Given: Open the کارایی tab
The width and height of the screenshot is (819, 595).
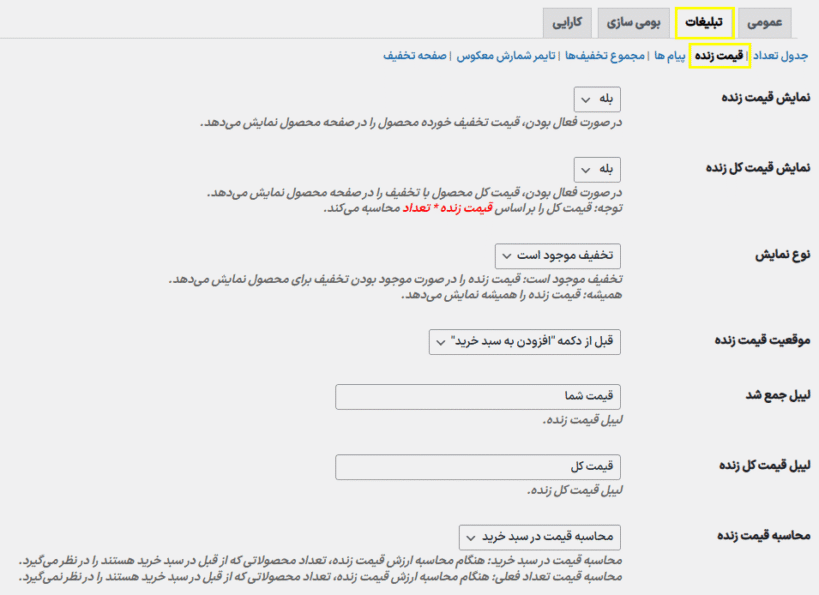Looking at the screenshot, I should [x=567, y=22].
